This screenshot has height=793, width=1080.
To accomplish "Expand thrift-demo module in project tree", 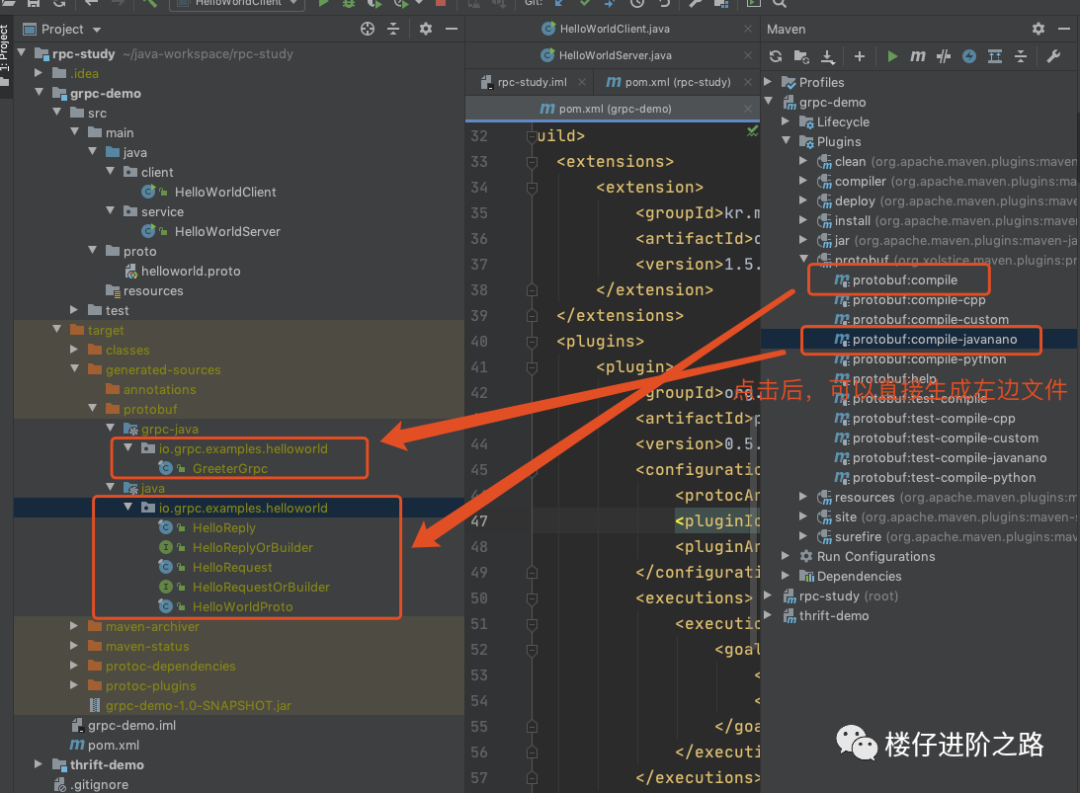I will click(39, 764).
